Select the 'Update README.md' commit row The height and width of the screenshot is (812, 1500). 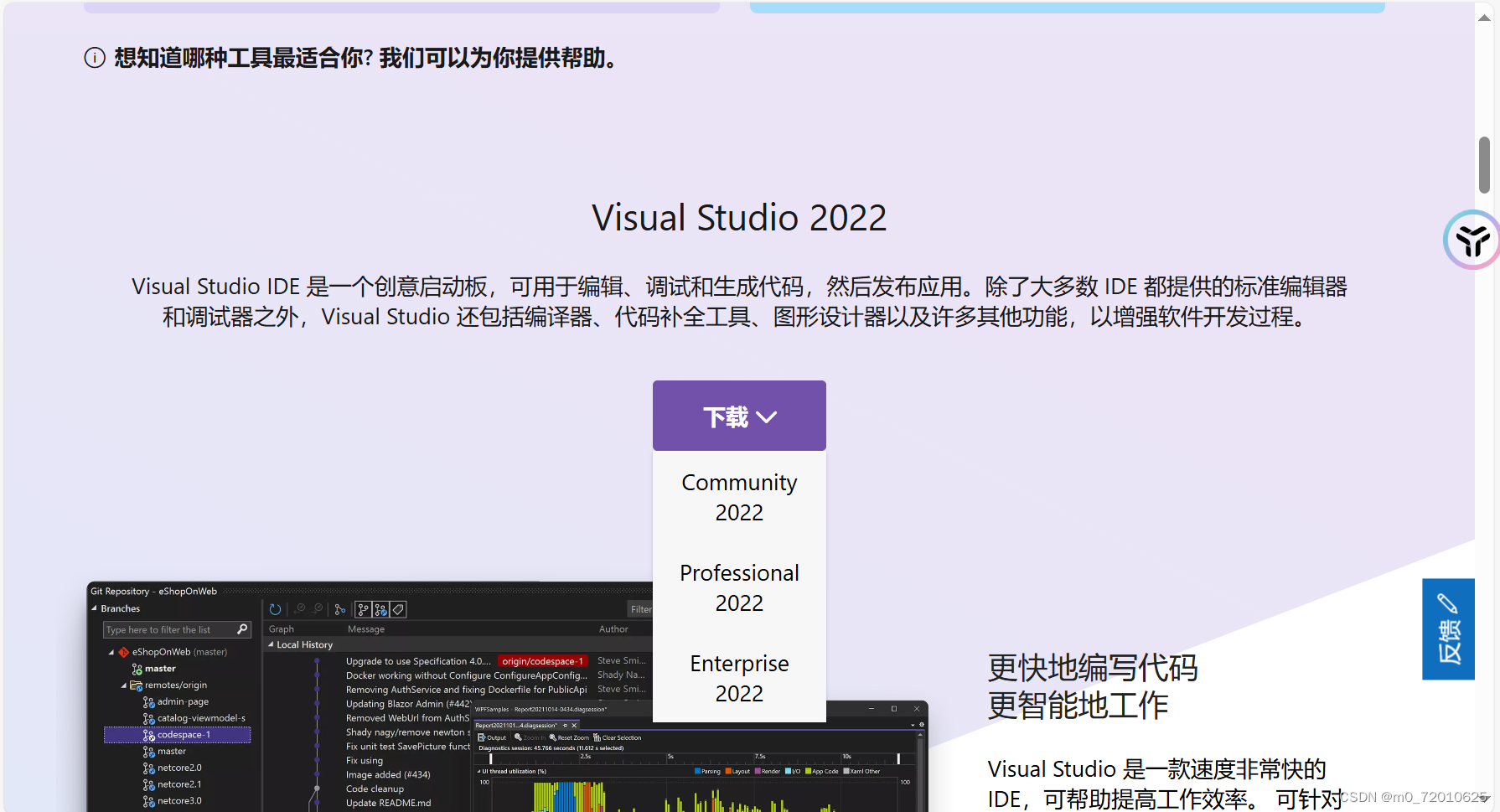(388, 804)
